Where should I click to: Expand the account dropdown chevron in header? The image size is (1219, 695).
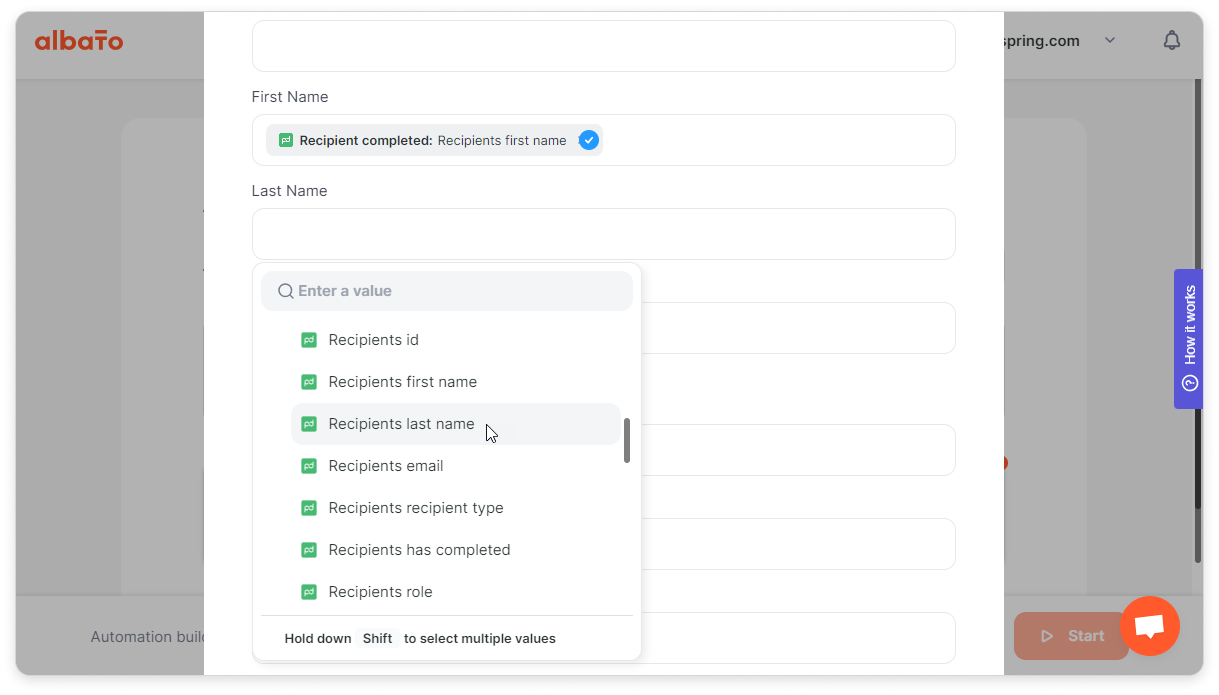pos(1109,41)
